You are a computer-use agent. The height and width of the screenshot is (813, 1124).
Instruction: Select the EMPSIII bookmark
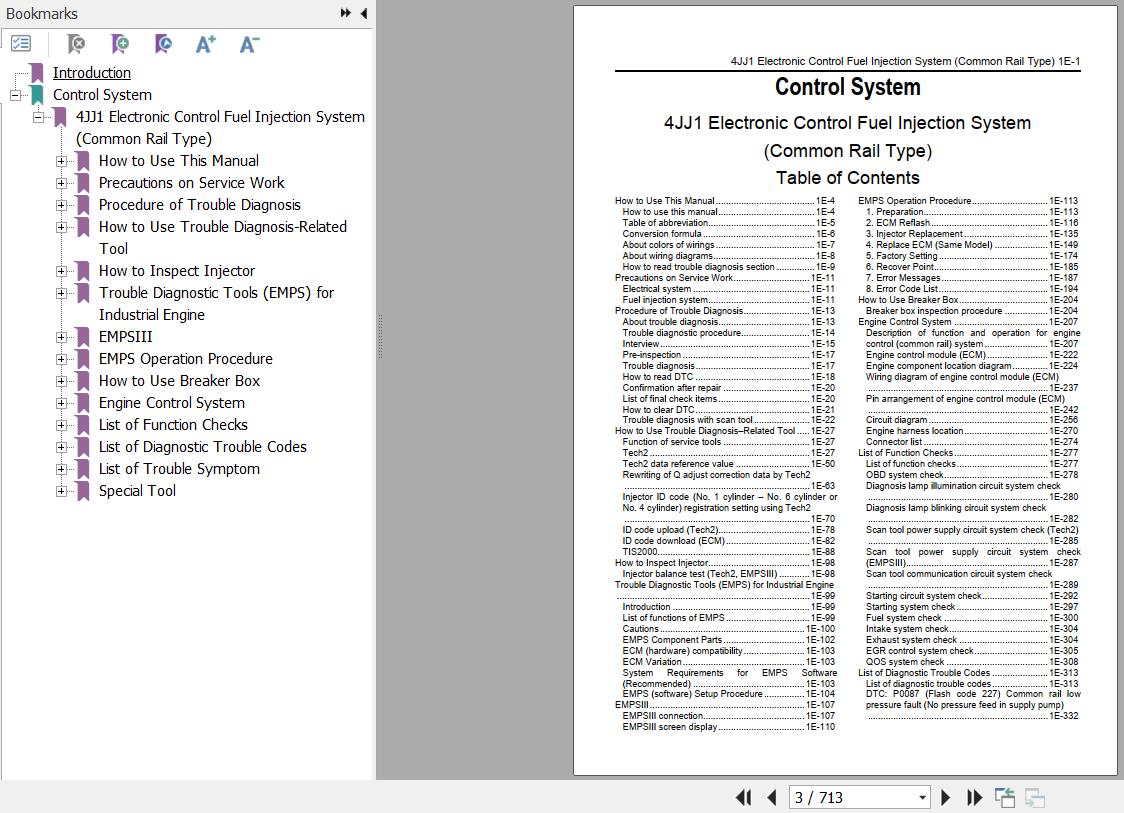(x=125, y=337)
